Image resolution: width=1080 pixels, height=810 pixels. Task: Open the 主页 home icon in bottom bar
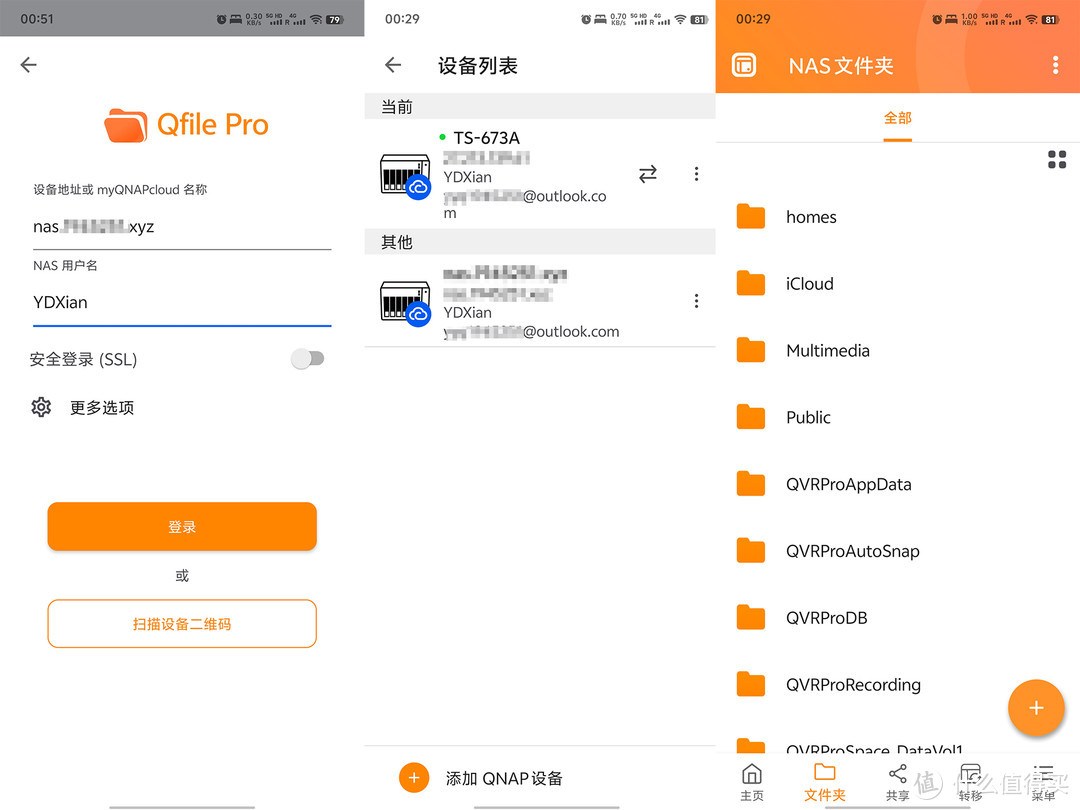coord(752,780)
